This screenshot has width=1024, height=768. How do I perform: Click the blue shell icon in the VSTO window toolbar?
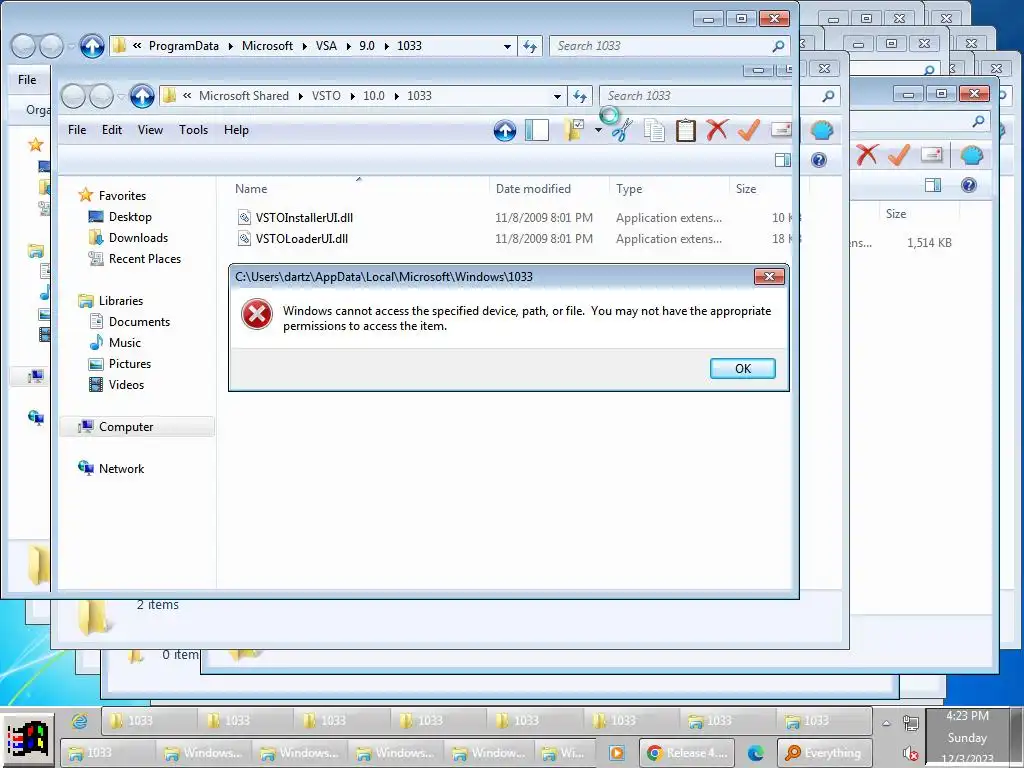pyautogui.click(x=822, y=130)
